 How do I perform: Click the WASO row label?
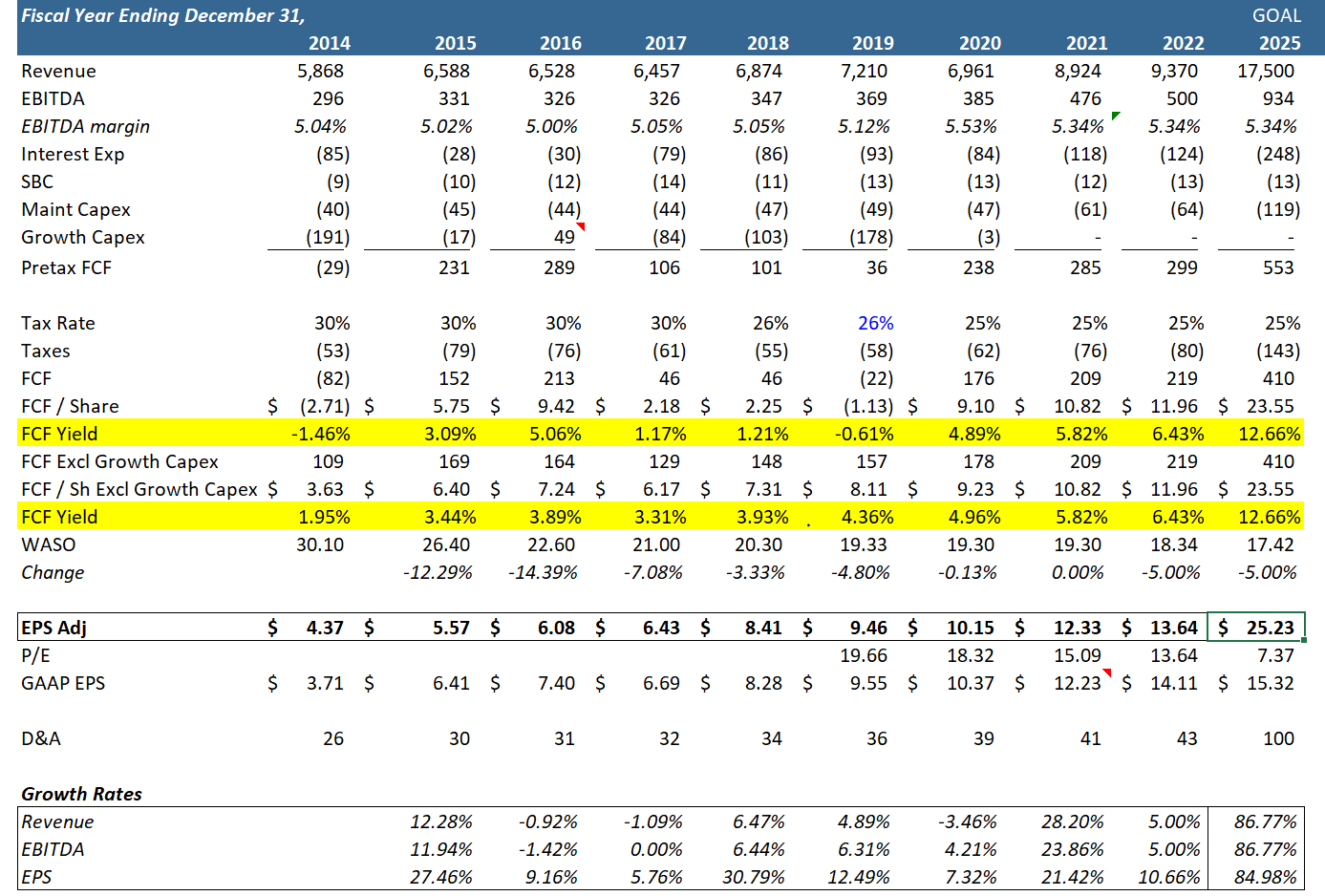[47, 544]
